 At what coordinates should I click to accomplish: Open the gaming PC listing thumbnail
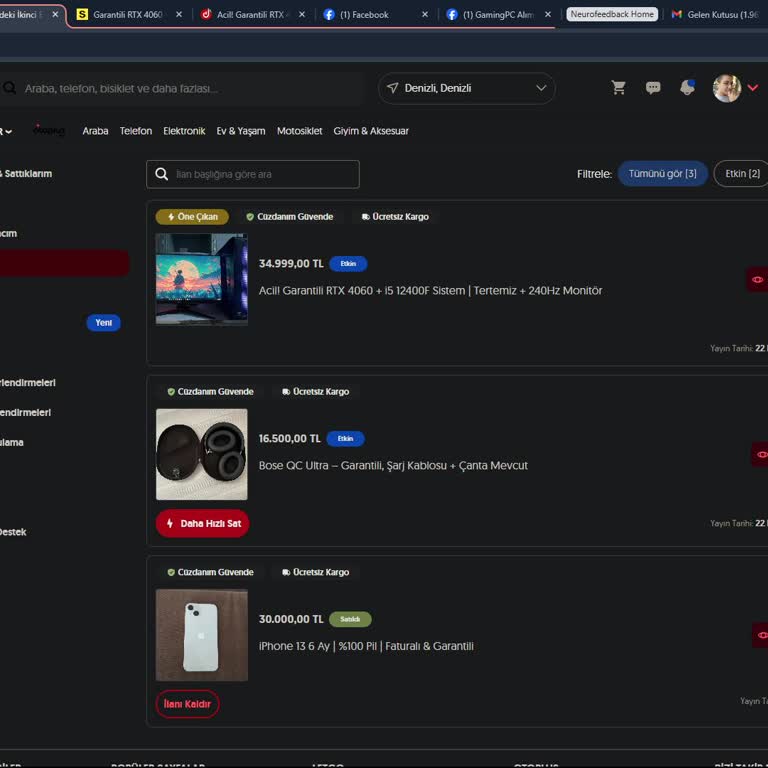click(x=202, y=279)
